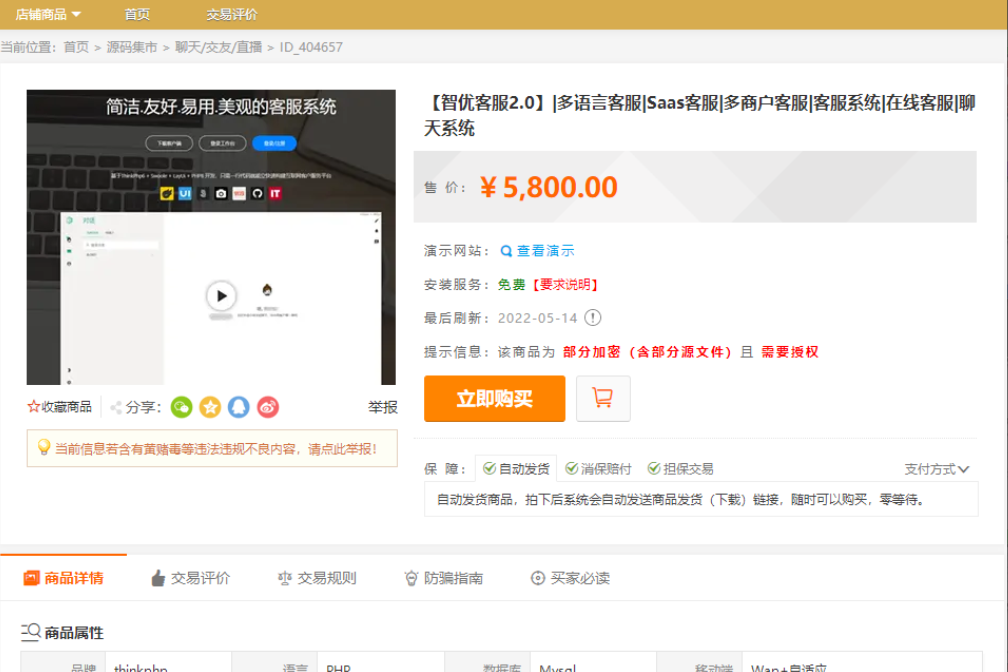Share to QQ penguin icon

tap(238, 407)
